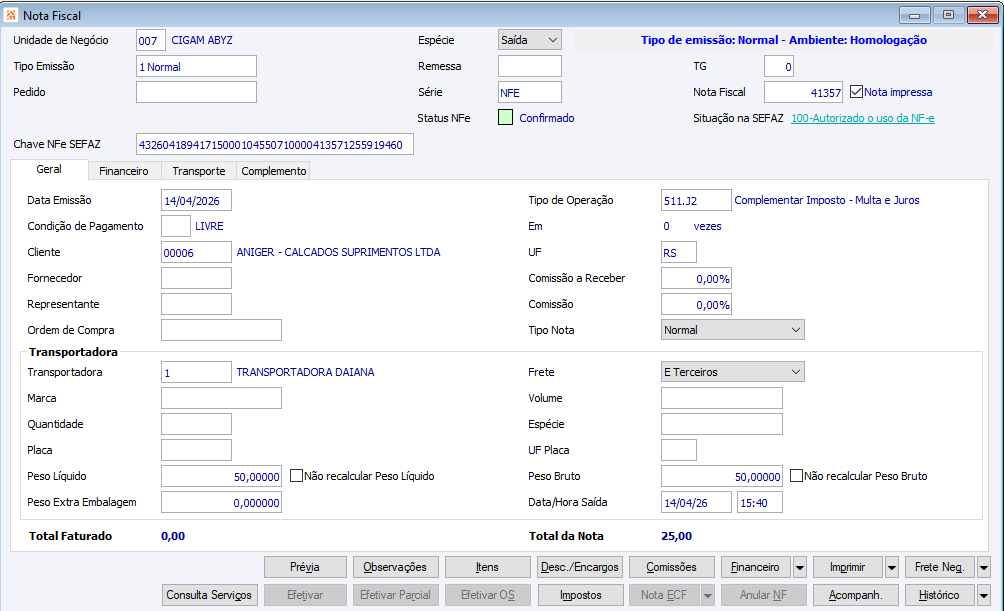The width and height of the screenshot is (1004, 611).
Task: Switch to the Geral tab
Action: pos(49,169)
